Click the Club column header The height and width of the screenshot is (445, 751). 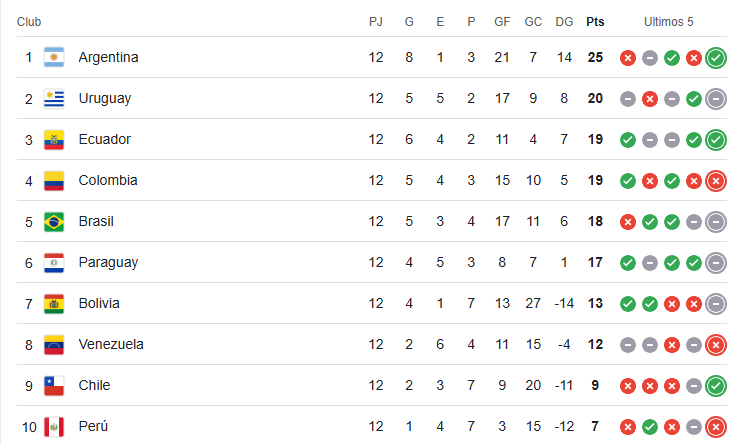click(29, 22)
